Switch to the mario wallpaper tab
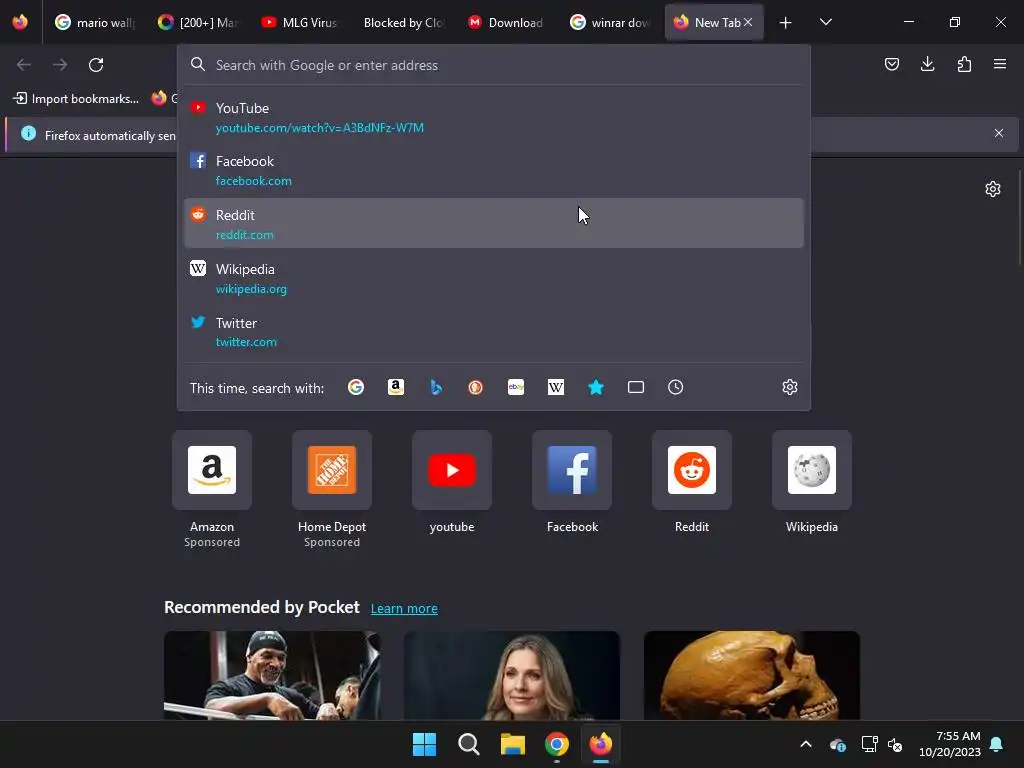Image resolution: width=1024 pixels, height=768 pixels. click(x=95, y=22)
